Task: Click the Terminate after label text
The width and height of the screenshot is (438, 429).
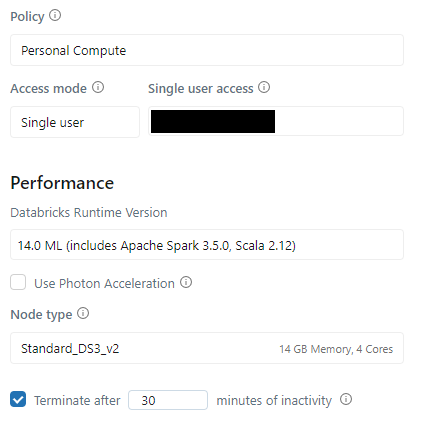Action: coord(77,400)
